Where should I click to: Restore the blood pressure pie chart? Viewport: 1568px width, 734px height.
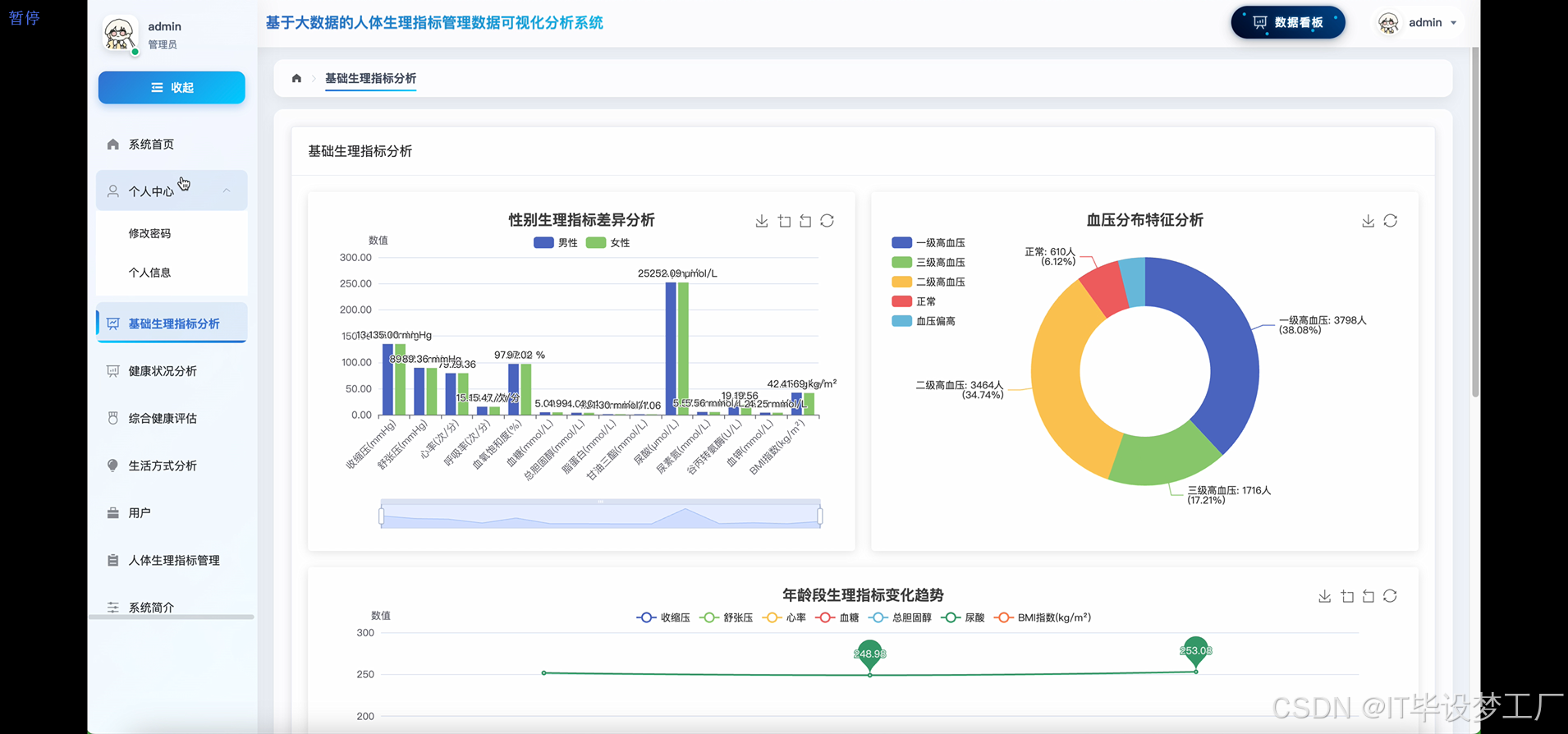coord(1390,221)
